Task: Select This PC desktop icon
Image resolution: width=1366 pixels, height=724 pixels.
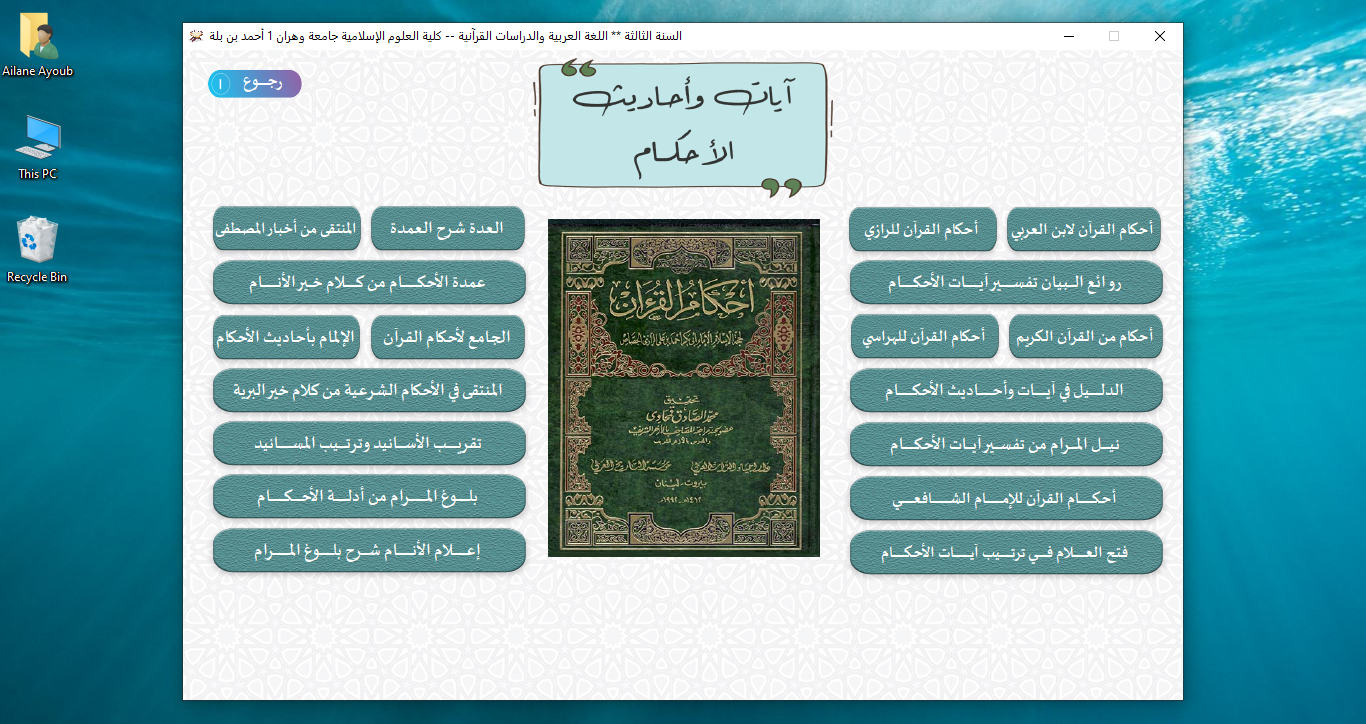Action: point(38,147)
